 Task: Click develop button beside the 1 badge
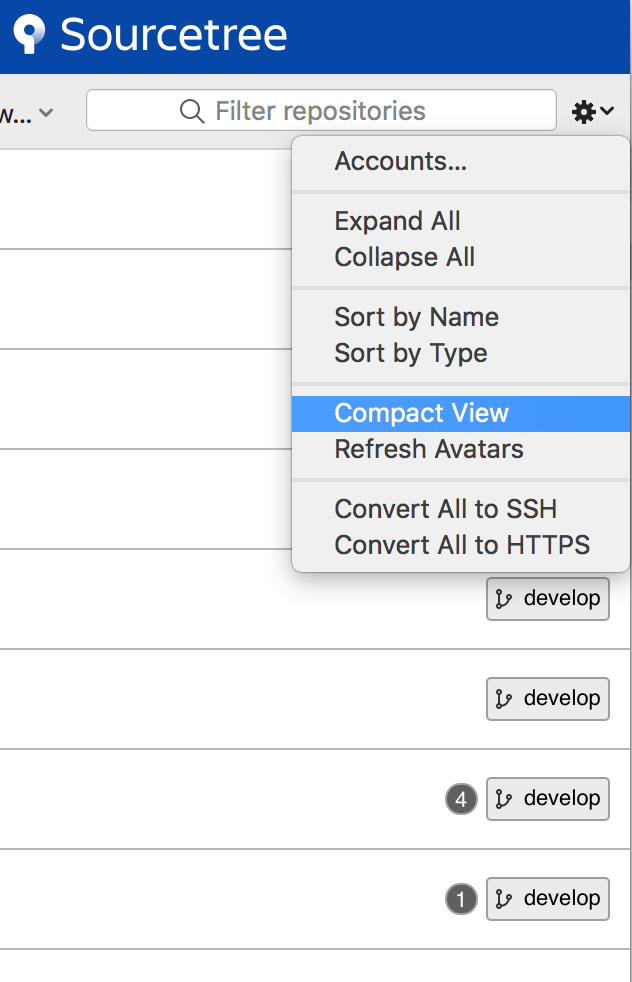pyautogui.click(x=548, y=899)
